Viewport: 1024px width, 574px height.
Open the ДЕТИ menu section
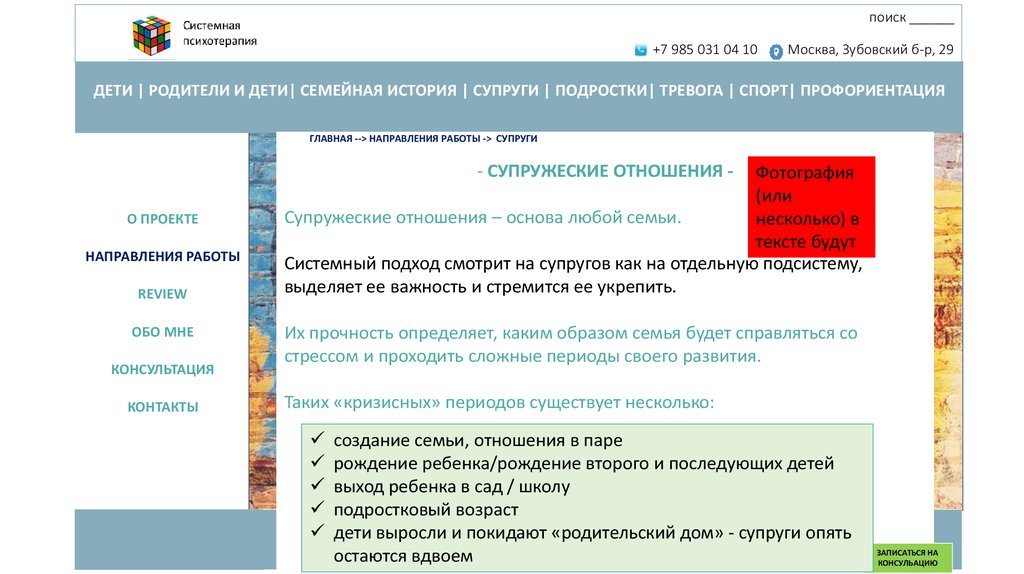113,91
